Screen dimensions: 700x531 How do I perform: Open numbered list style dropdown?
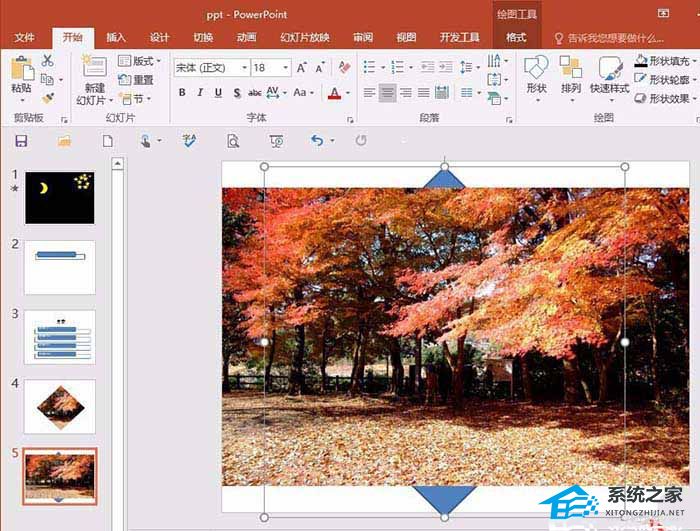411,68
